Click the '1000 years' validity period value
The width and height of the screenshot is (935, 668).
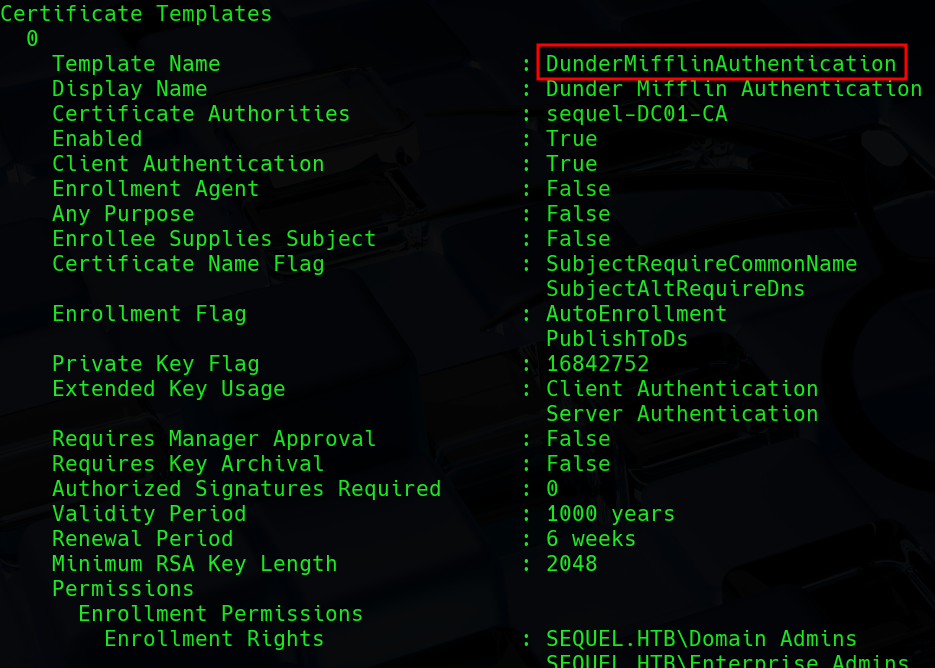point(610,513)
